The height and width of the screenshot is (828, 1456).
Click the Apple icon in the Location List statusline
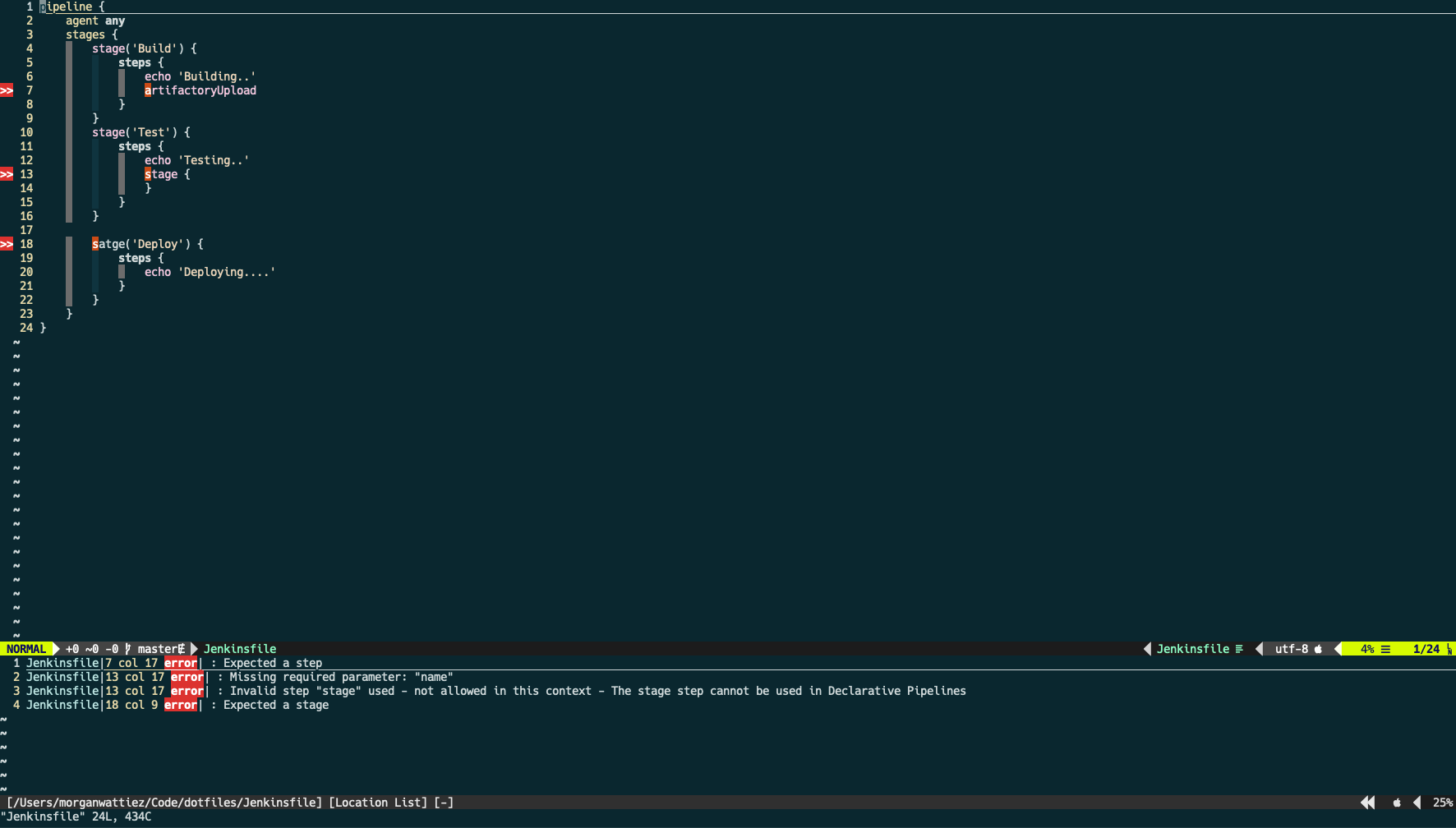click(1397, 803)
